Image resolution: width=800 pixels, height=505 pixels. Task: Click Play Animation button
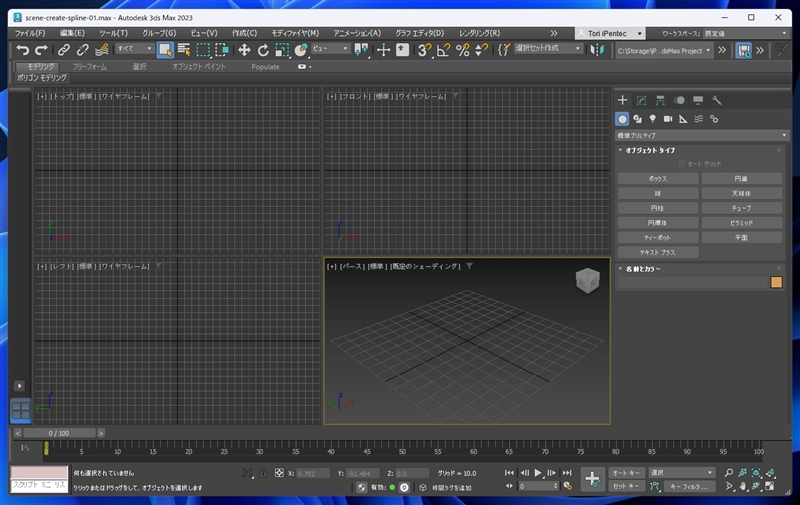[x=538, y=473]
